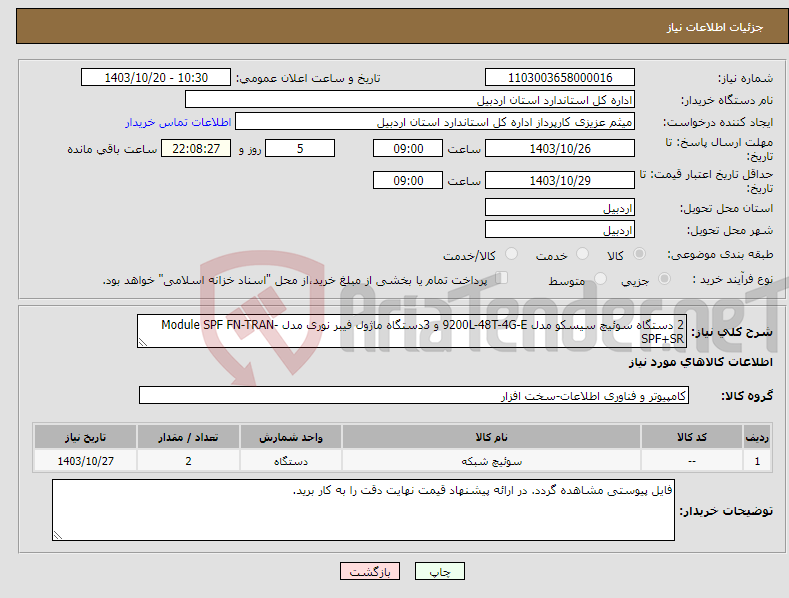Image resolution: width=789 pixels, height=598 pixels.
Task: Click the description textarea resize grip
Action: 143,342
